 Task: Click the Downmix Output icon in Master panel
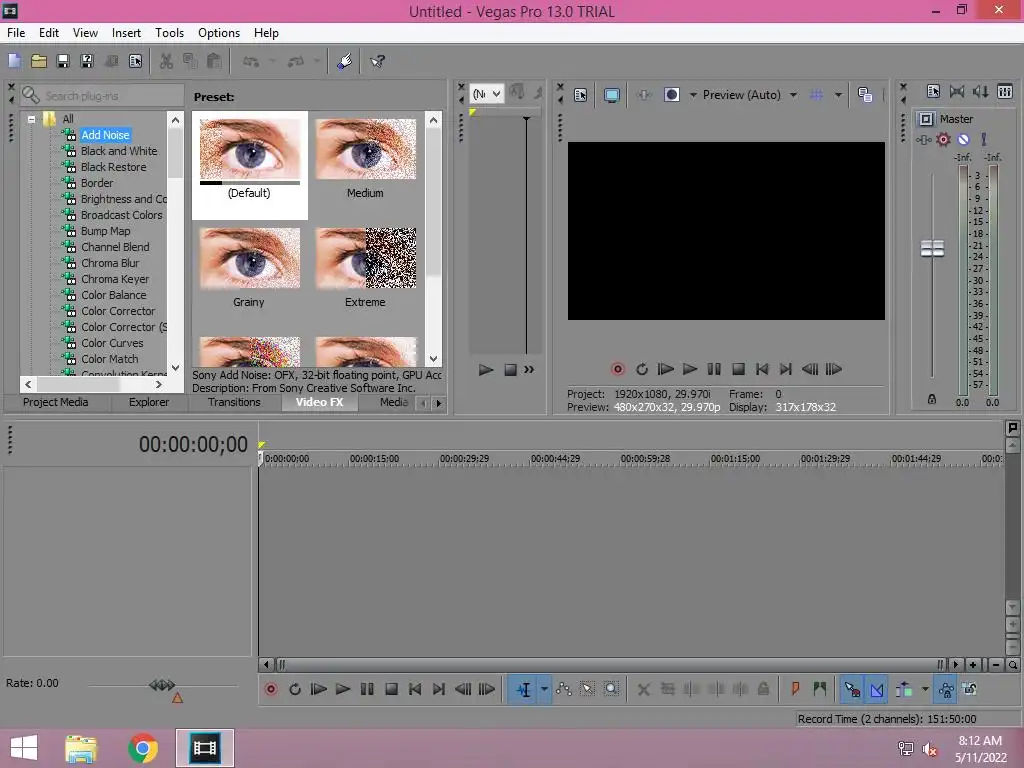coord(957,91)
